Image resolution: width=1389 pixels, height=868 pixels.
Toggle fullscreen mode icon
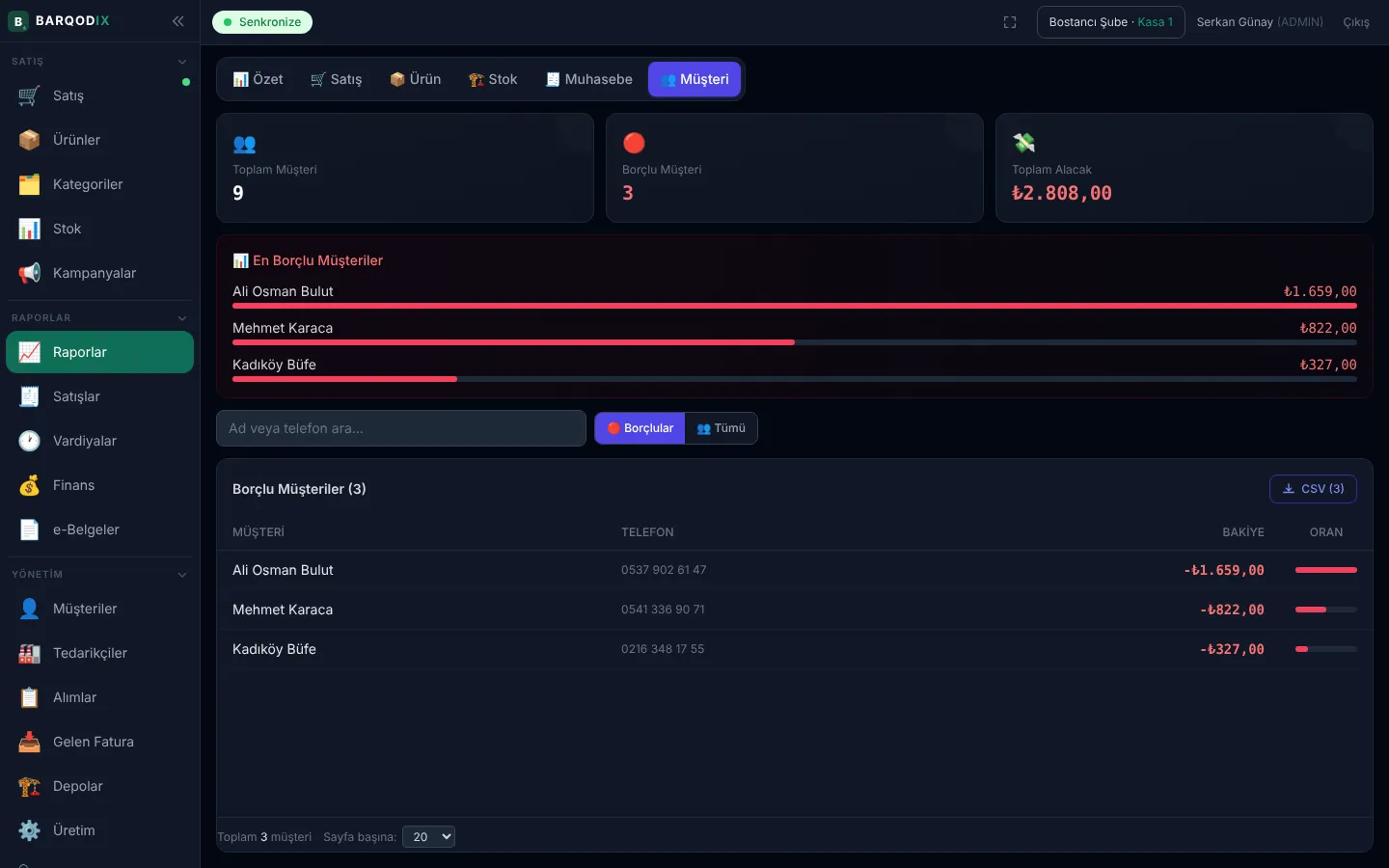(x=1010, y=22)
